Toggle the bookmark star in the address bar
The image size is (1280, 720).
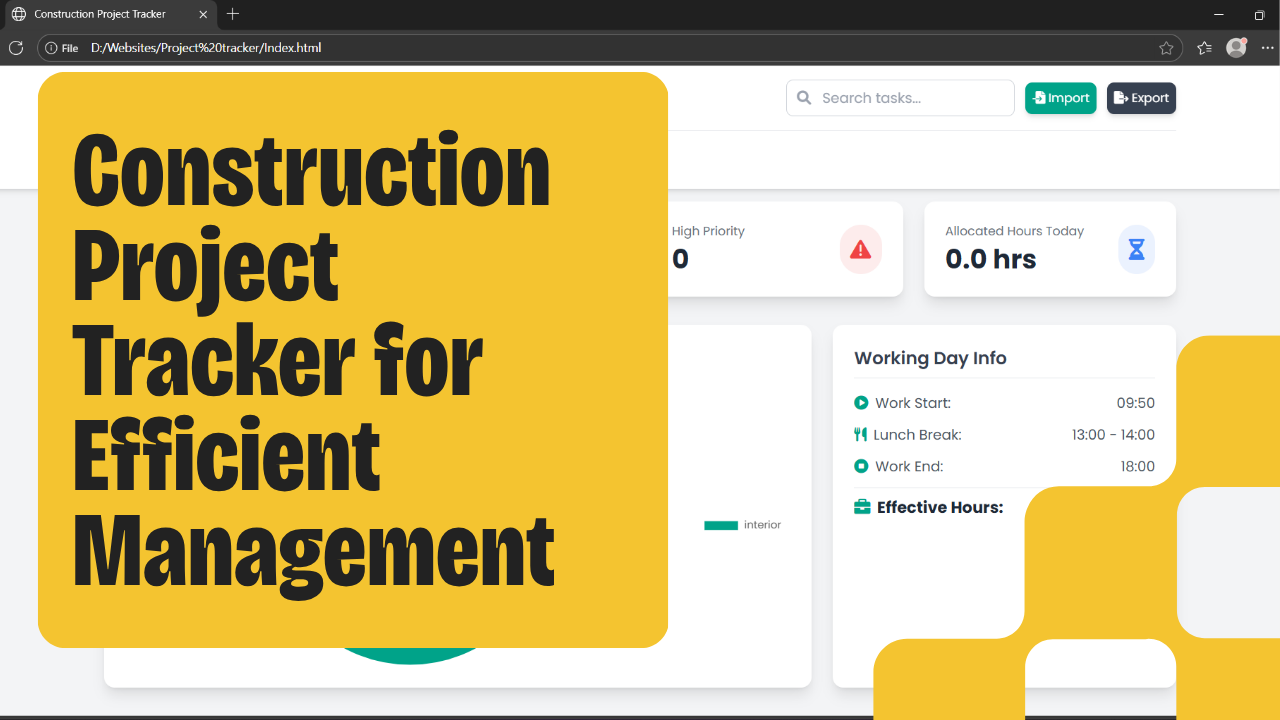tap(1166, 47)
